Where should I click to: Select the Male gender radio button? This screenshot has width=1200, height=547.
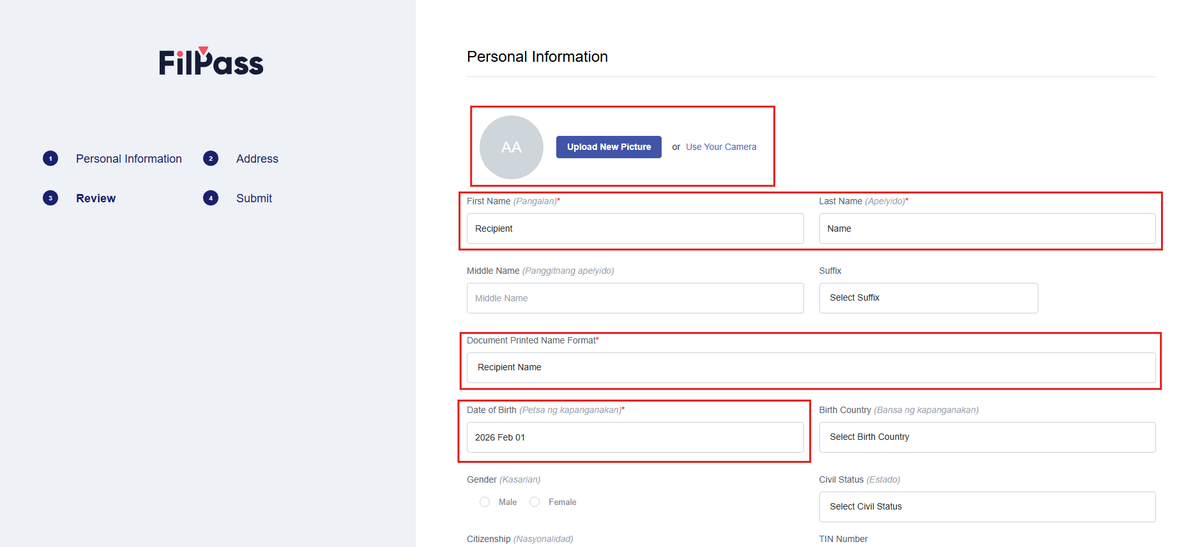485,502
